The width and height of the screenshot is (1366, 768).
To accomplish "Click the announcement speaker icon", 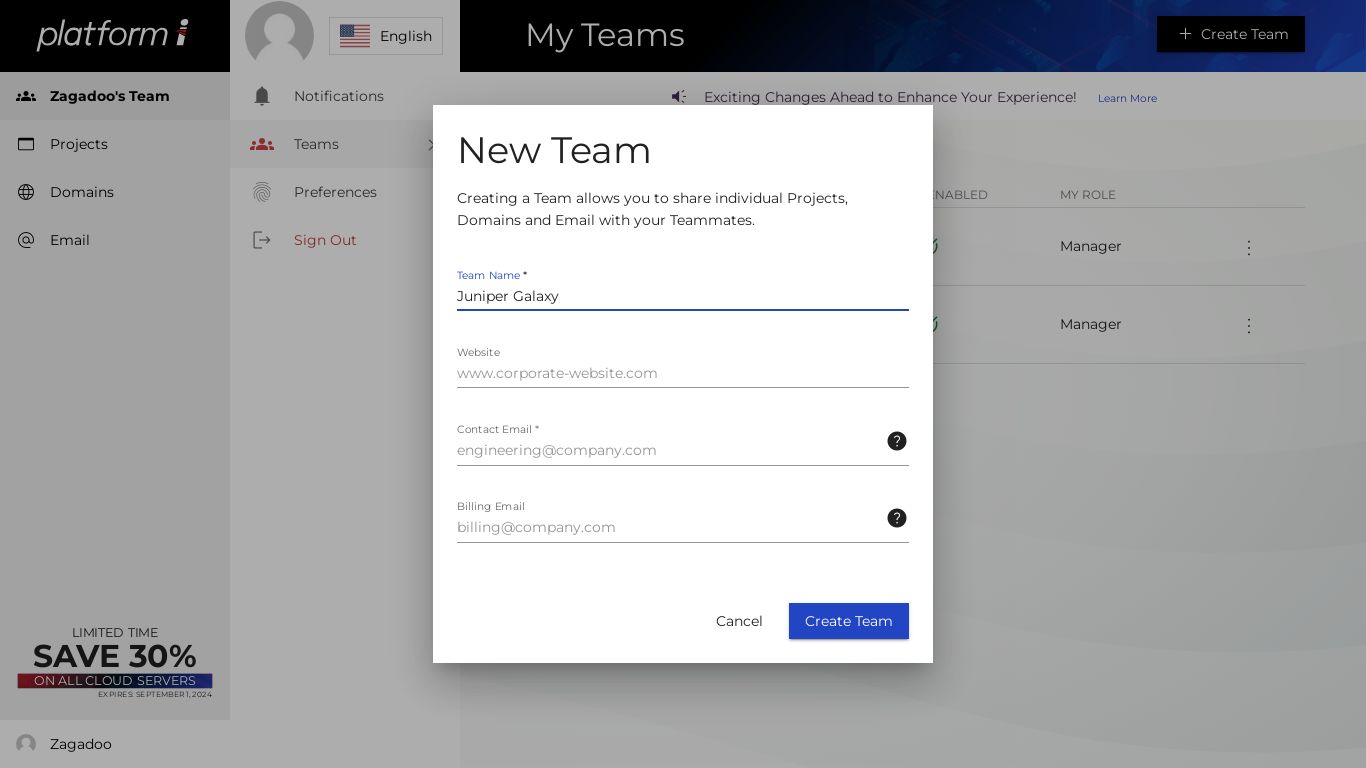I will pos(680,96).
